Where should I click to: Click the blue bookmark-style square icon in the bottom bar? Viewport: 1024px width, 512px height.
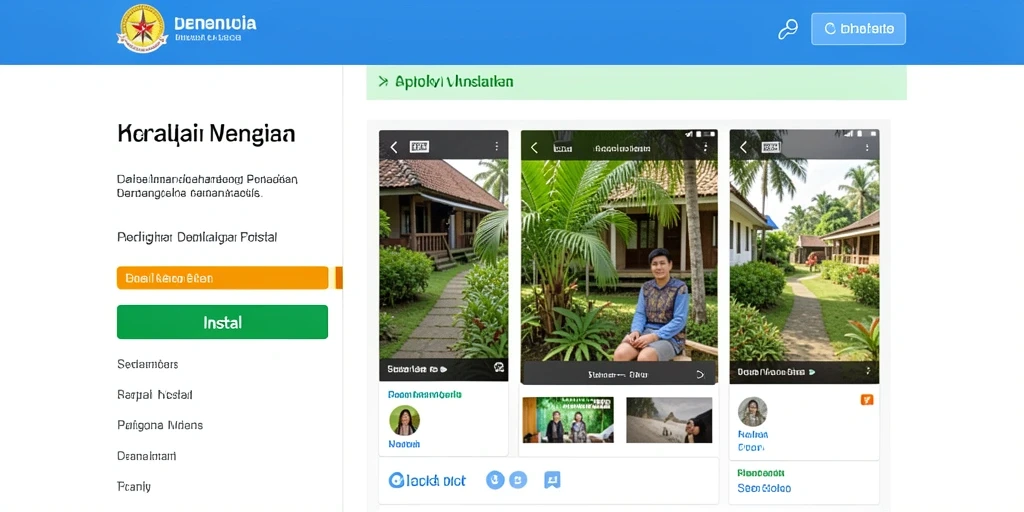click(x=552, y=480)
